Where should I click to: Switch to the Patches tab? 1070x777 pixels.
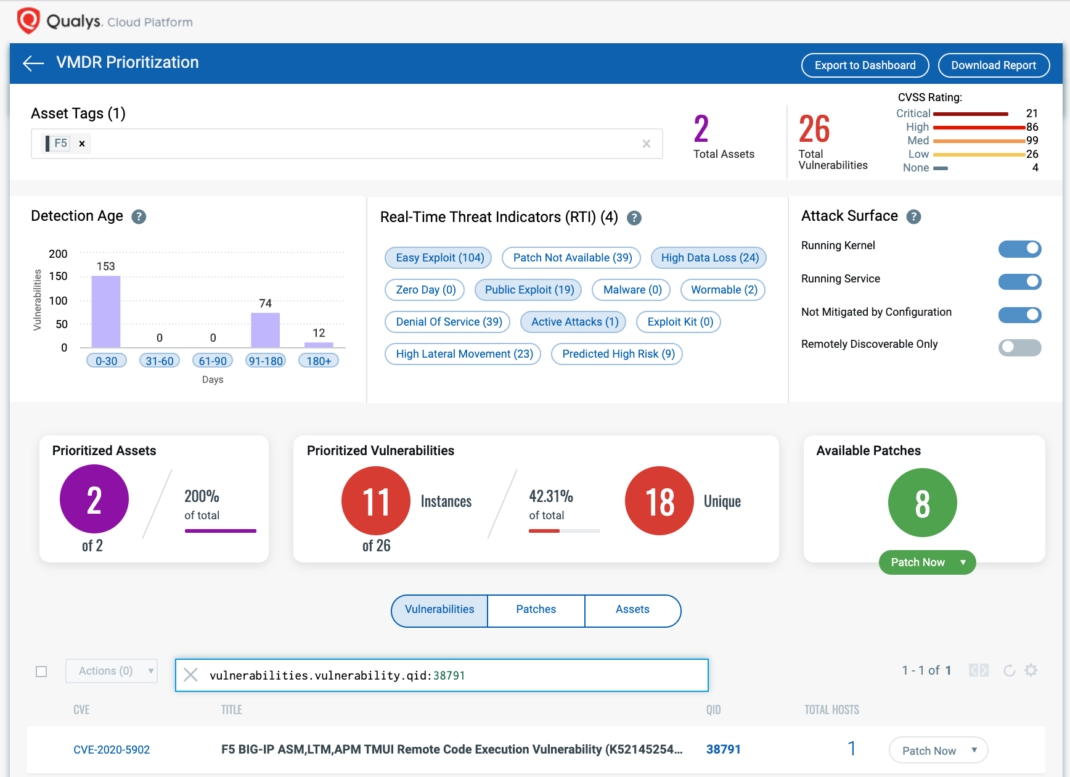[536, 610]
